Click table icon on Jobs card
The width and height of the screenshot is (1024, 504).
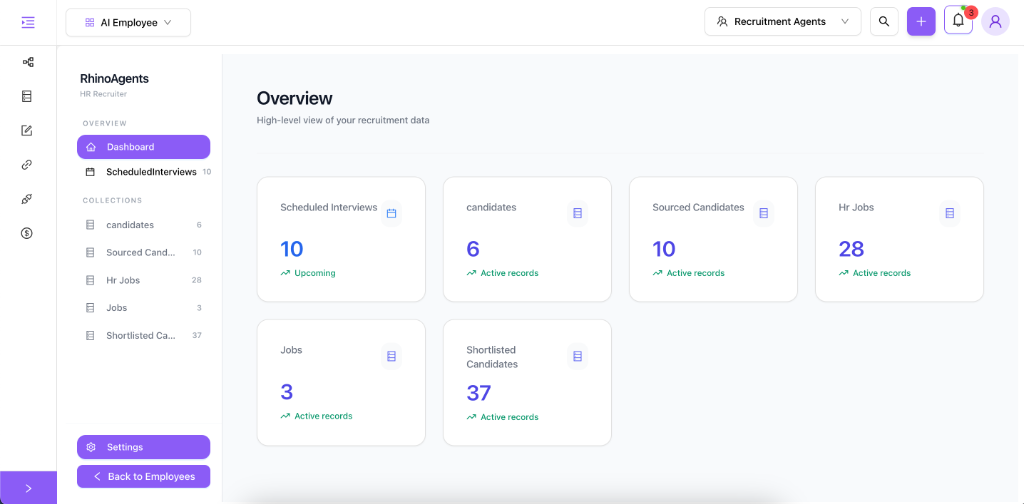(391, 356)
